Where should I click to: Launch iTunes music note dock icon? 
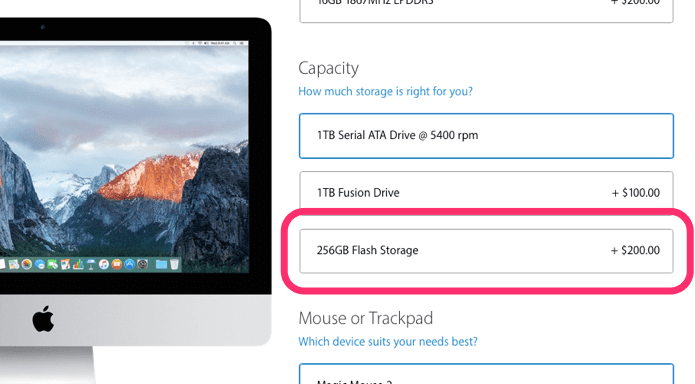[104, 264]
